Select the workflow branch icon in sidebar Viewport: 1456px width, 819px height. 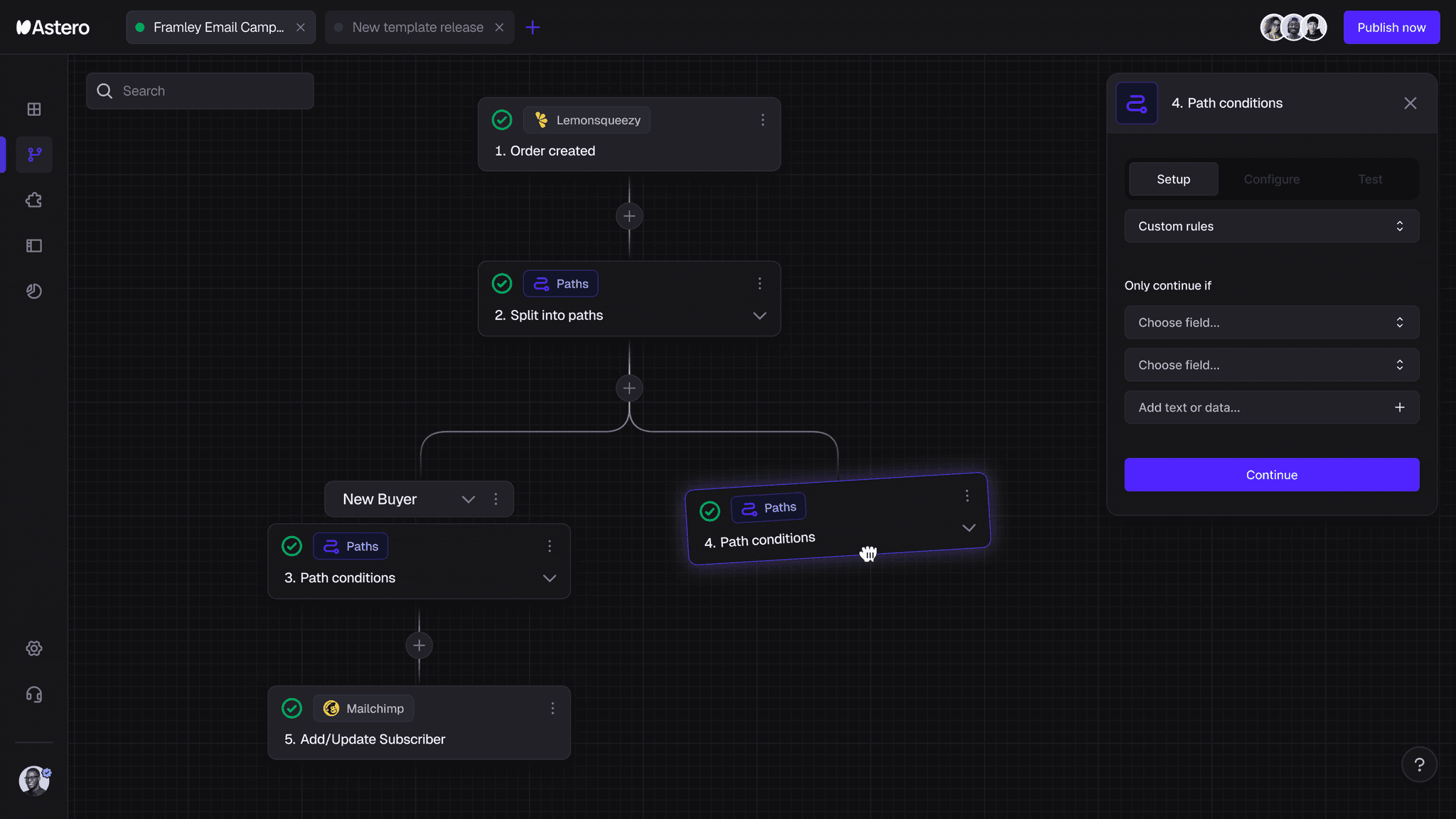tap(34, 154)
